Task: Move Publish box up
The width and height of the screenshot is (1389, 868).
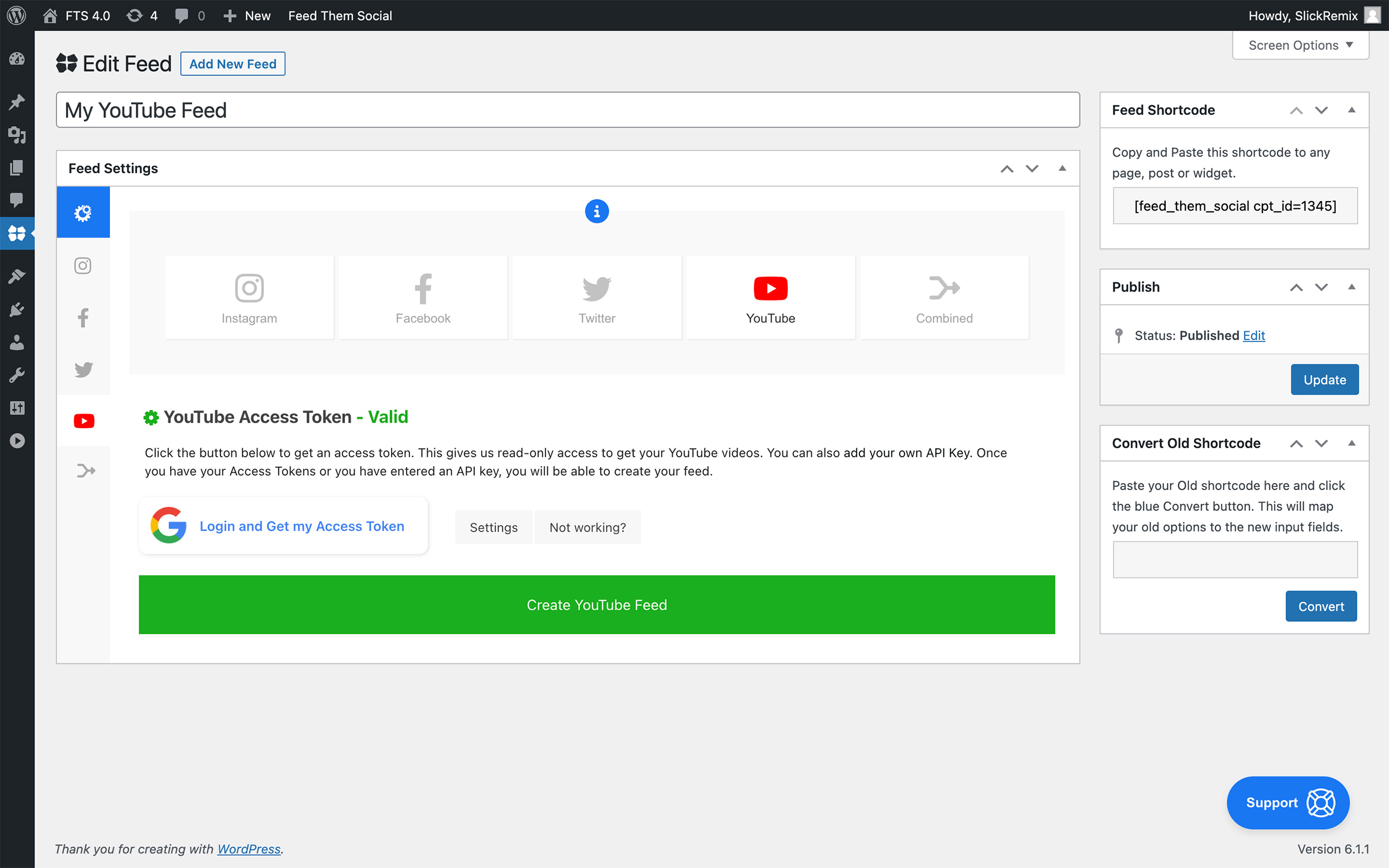Action: pyautogui.click(x=1296, y=287)
